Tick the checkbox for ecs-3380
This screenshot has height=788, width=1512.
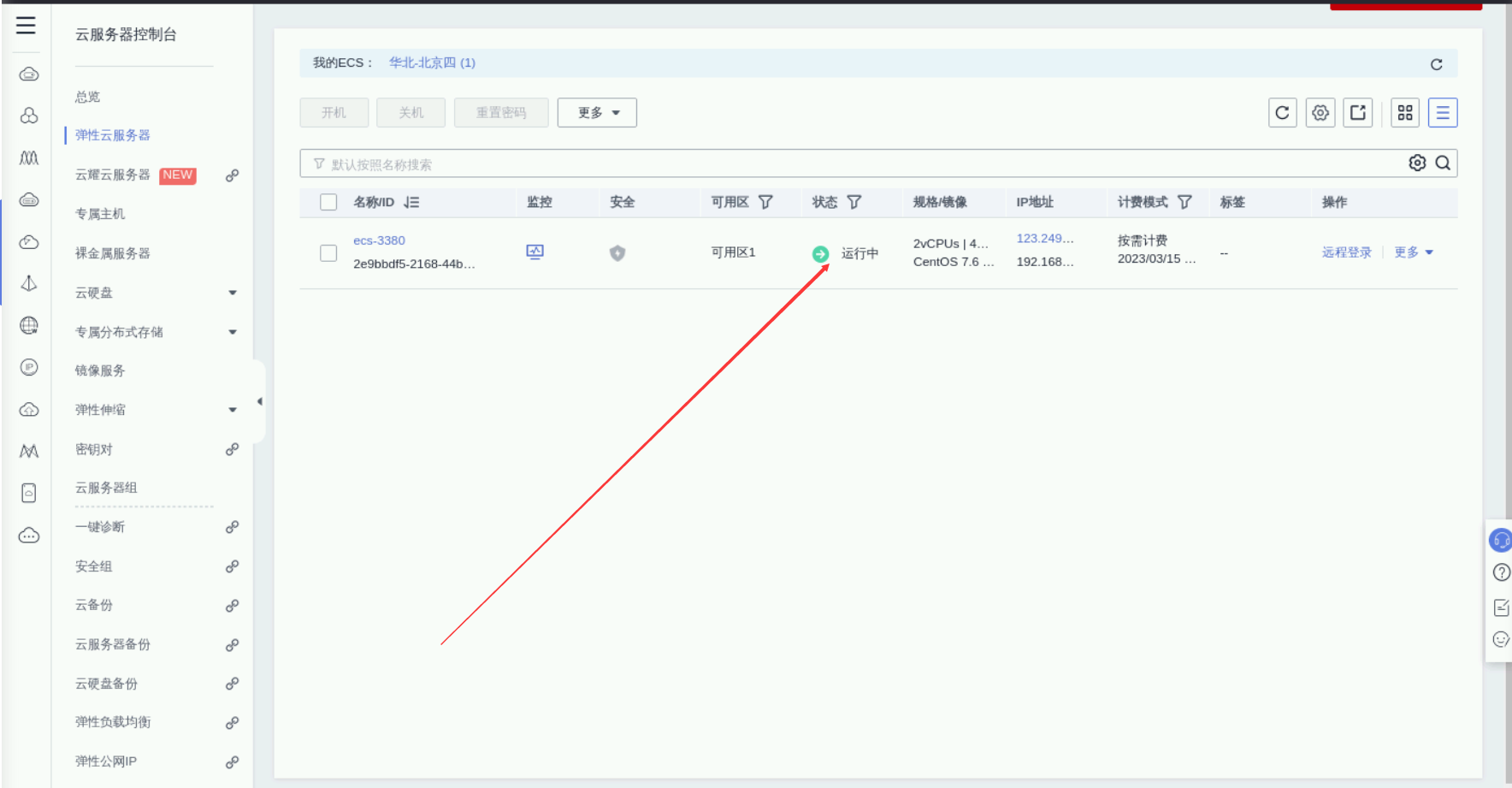328,253
